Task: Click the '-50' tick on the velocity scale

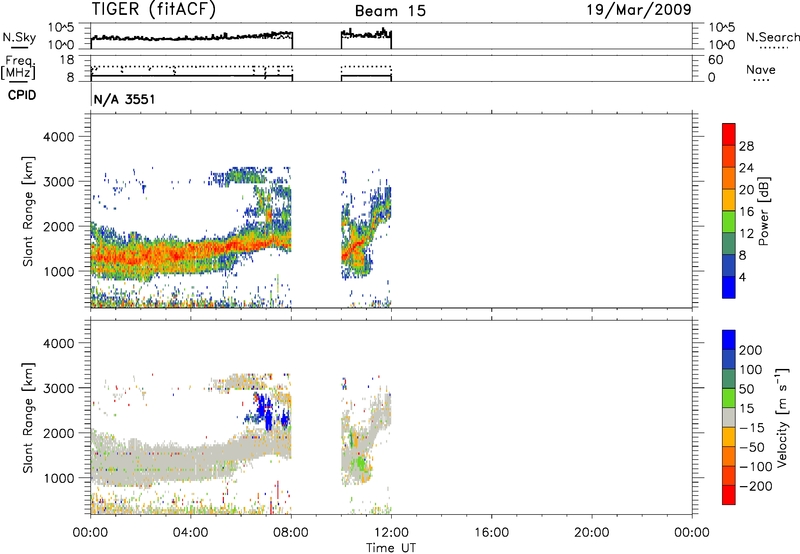Action: tap(751, 447)
